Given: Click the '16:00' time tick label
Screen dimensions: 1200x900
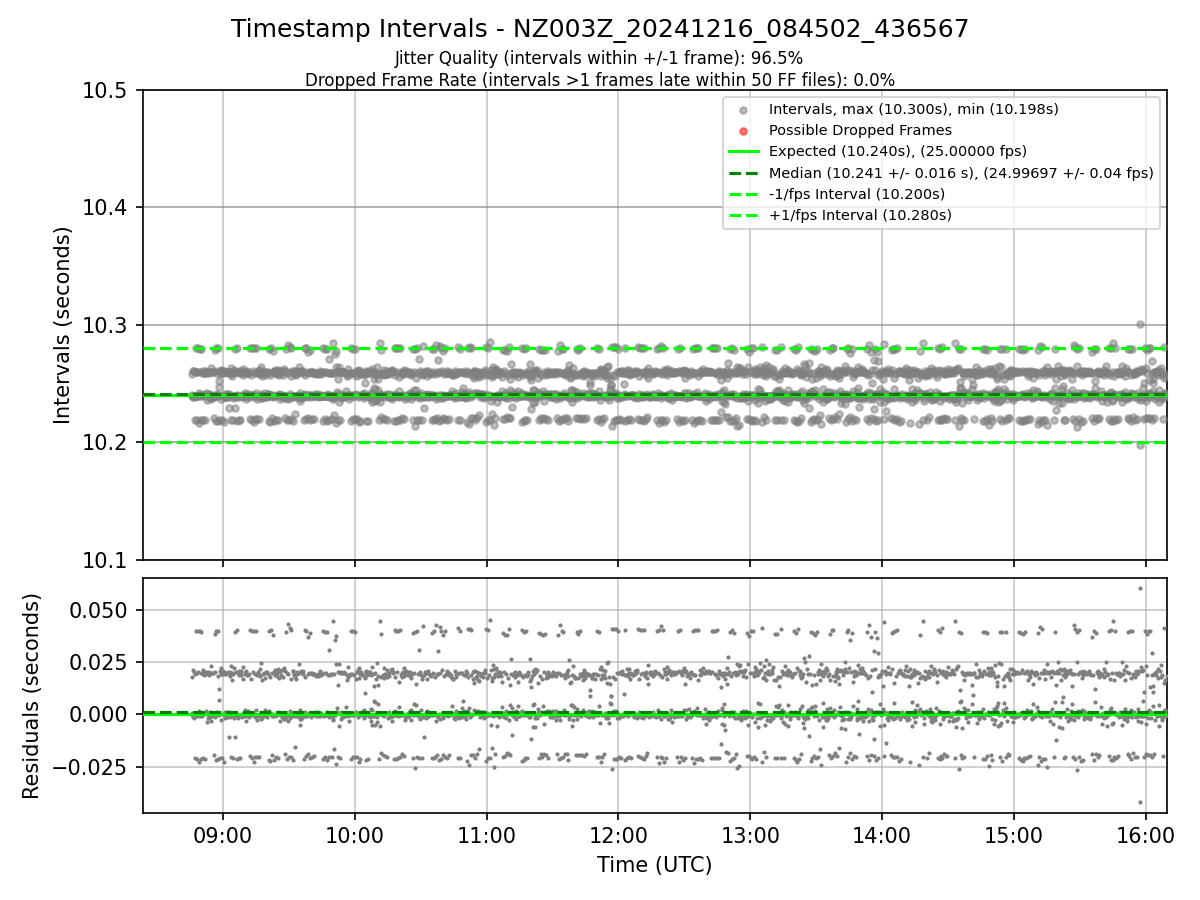Looking at the screenshot, I should coord(1145,834).
